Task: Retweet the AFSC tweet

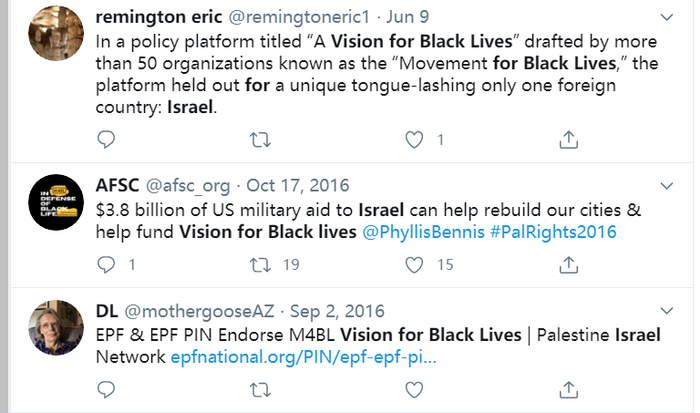Action: [259, 264]
